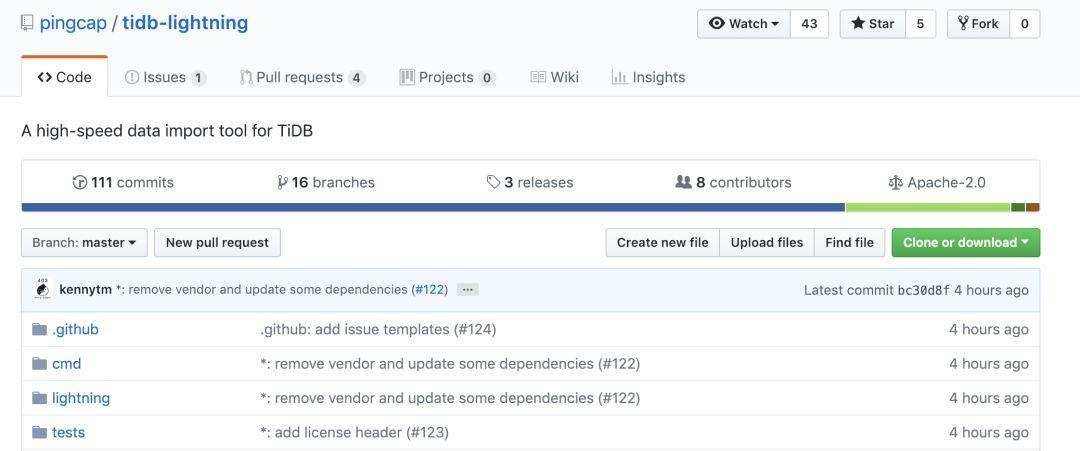View the 3 releases page
Screen dimensions: 1080x451
point(530,182)
